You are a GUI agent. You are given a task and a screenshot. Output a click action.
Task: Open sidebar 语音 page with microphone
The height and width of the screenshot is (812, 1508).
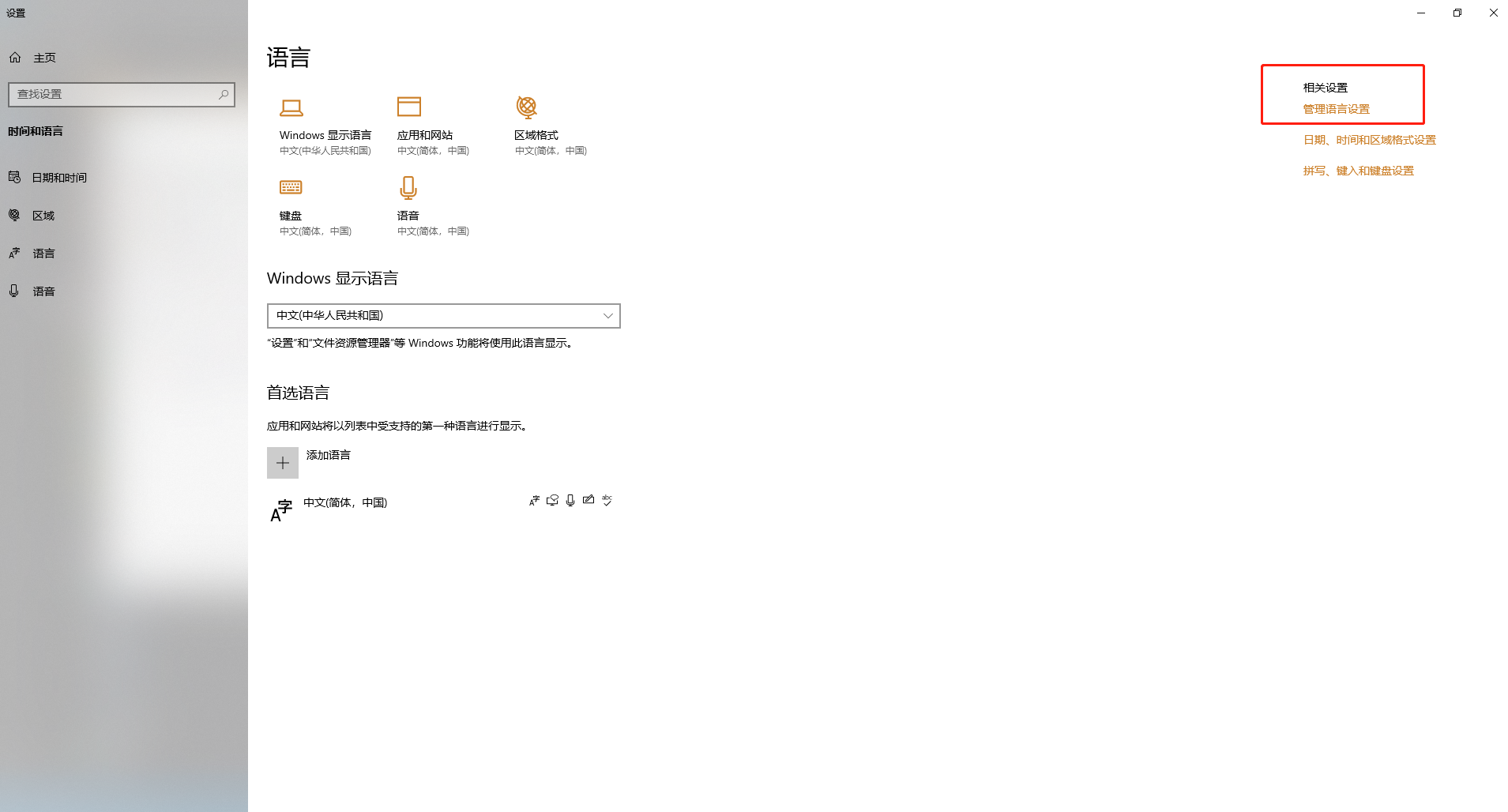point(43,291)
